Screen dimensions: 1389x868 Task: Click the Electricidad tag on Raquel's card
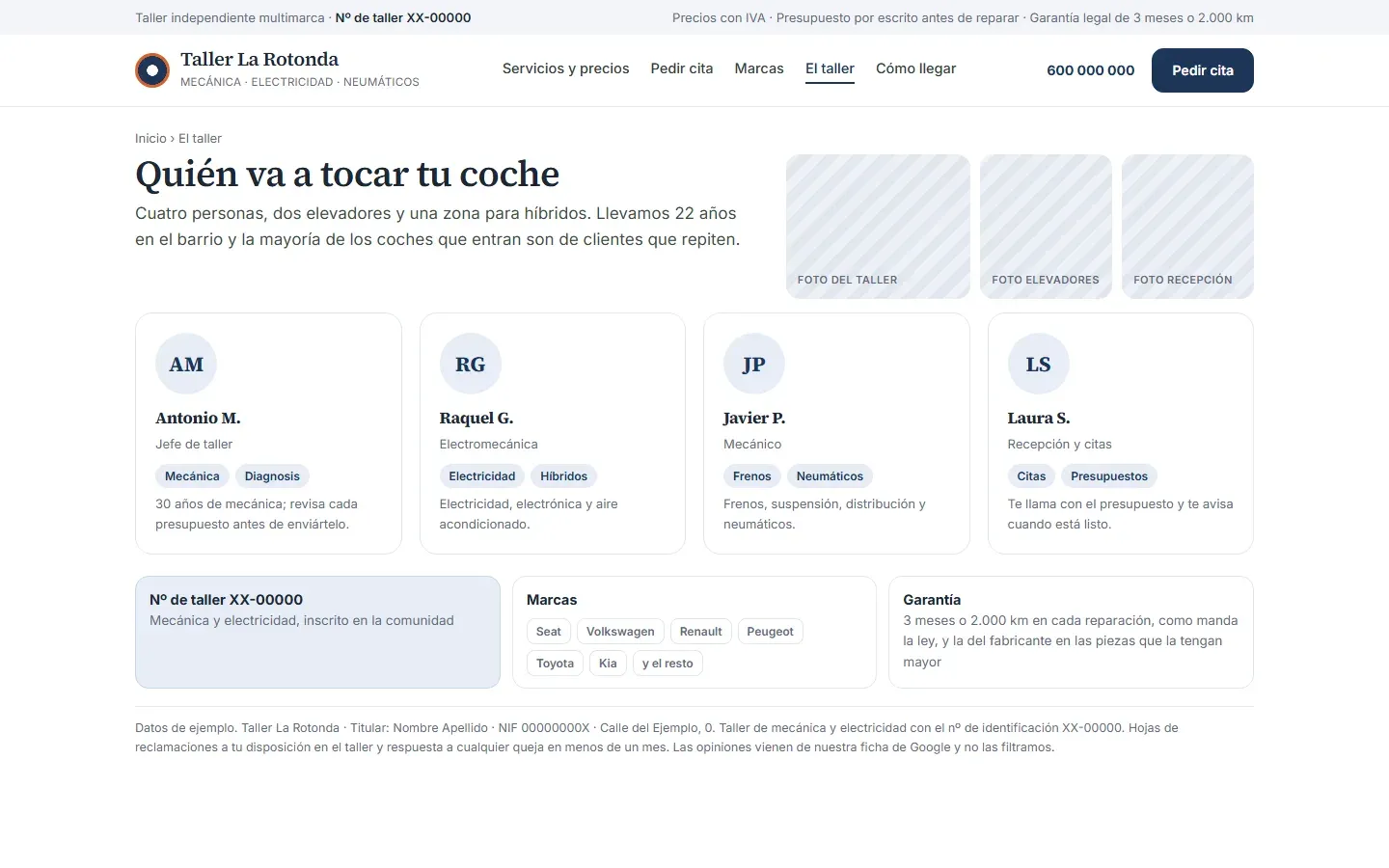click(482, 476)
